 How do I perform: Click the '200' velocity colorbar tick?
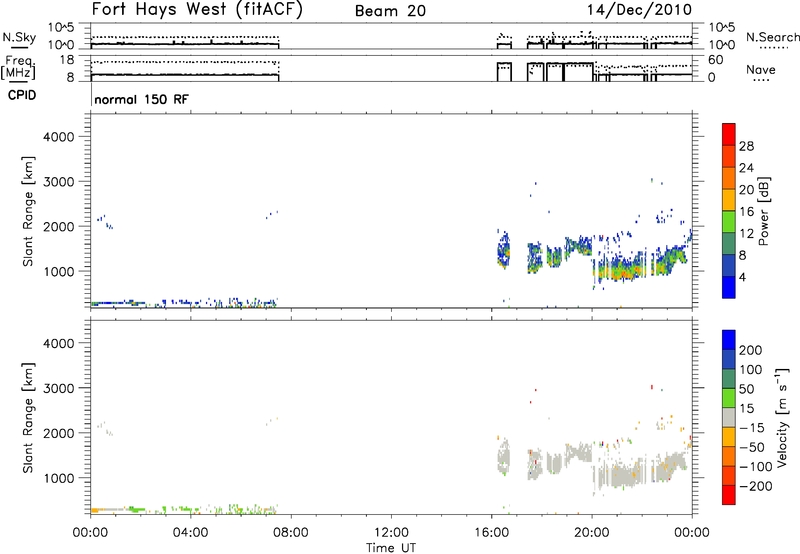click(751, 350)
